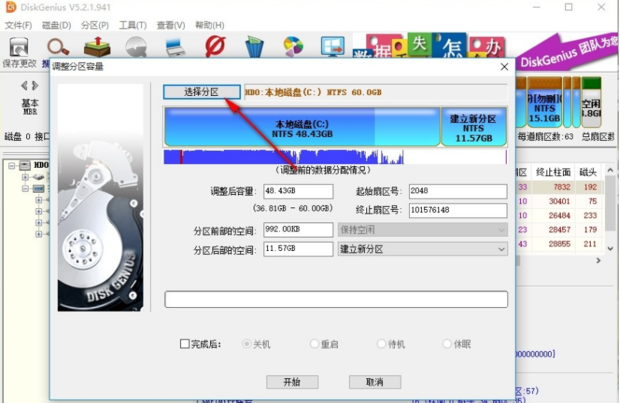Click the NTFS 15.1GB partition in main window

point(544,103)
